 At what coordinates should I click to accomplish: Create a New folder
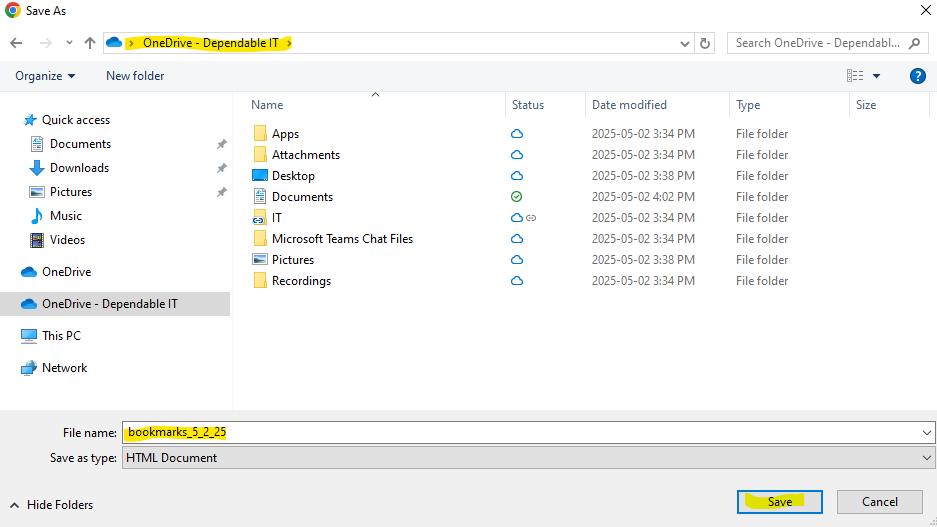135,76
